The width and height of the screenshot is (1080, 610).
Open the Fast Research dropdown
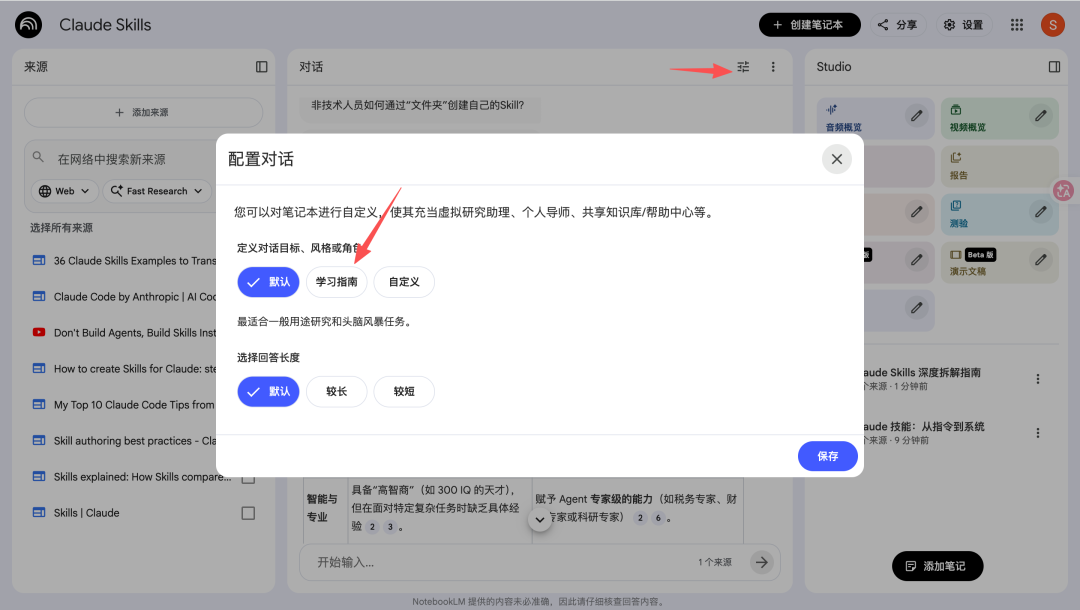(x=157, y=191)
